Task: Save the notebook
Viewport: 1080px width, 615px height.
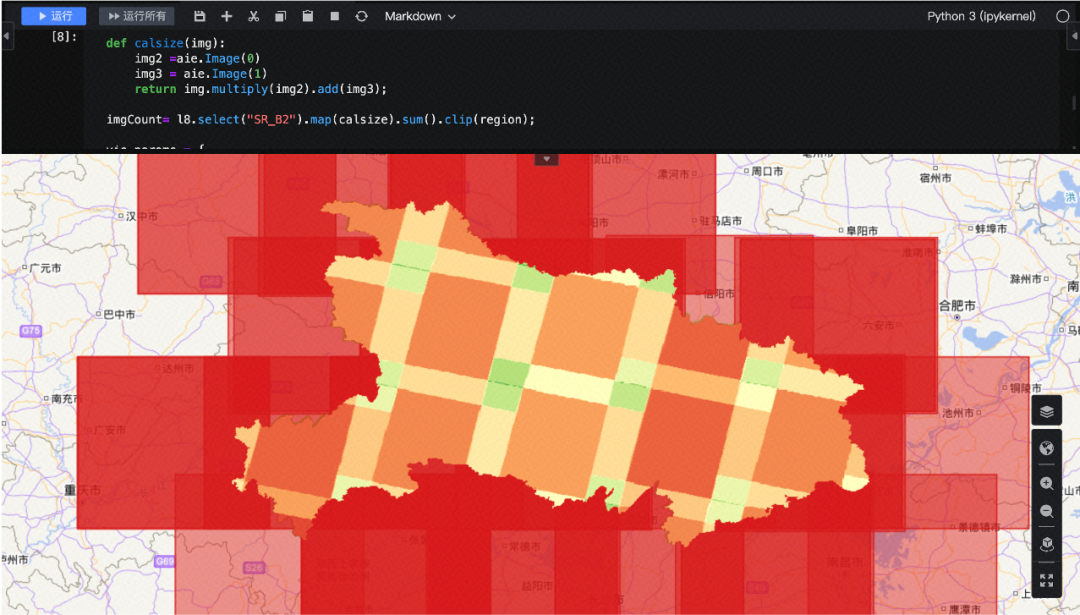Action: pos(200,16)
